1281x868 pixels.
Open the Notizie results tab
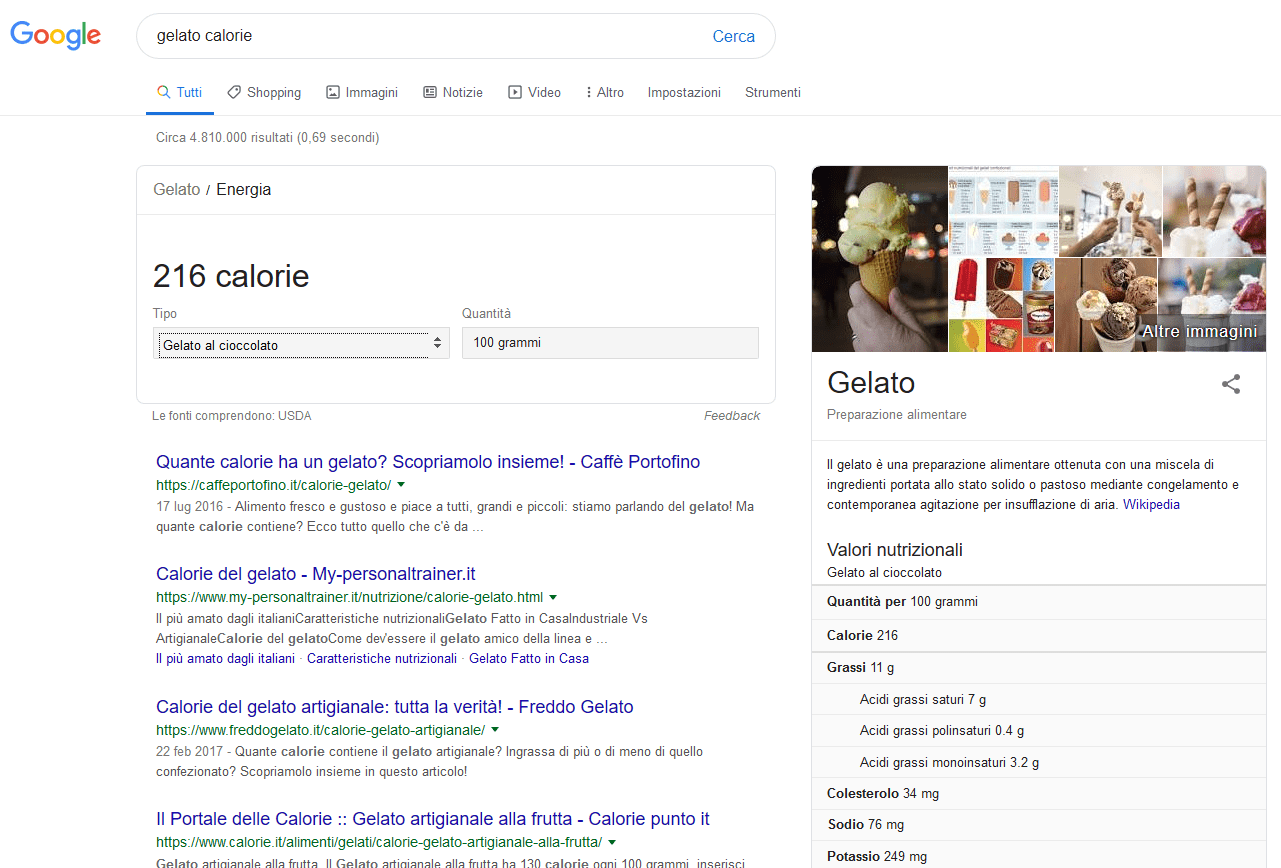[x=453, y=92]
